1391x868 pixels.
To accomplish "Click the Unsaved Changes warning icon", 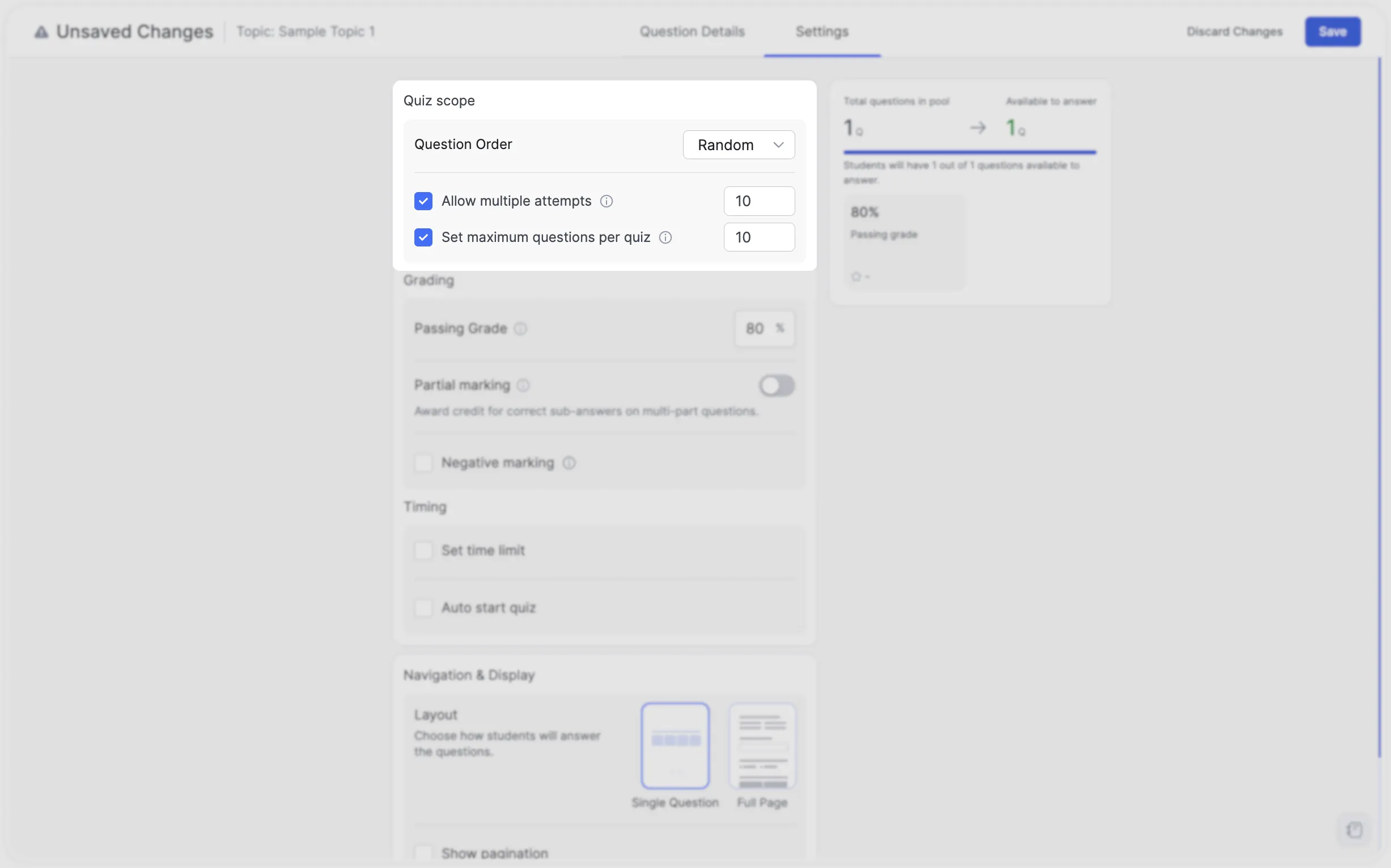I will coord(41,32).
